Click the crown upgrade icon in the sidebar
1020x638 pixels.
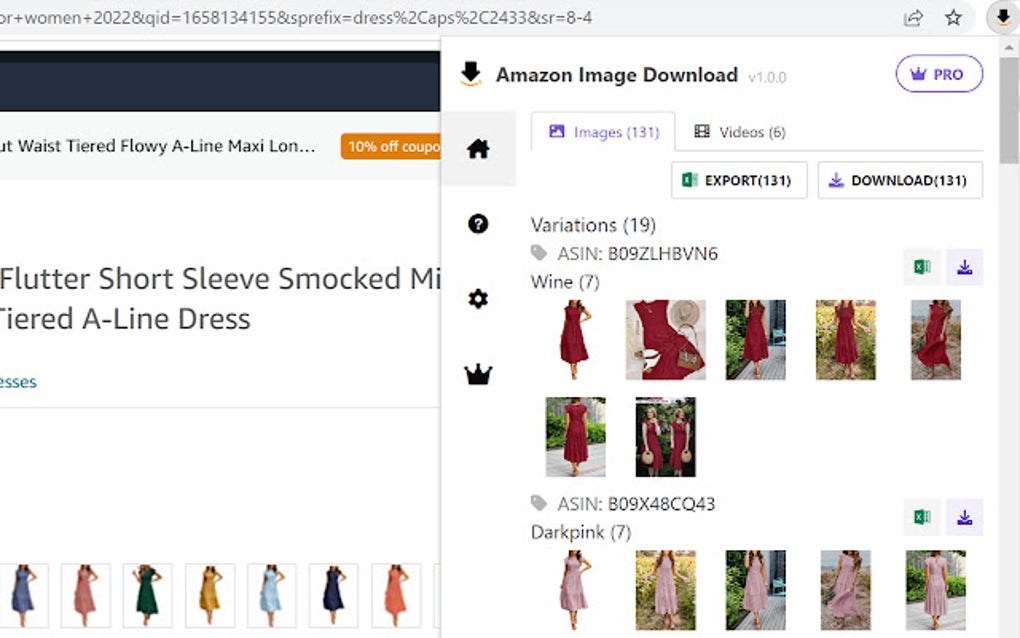[x=478, y=374]
